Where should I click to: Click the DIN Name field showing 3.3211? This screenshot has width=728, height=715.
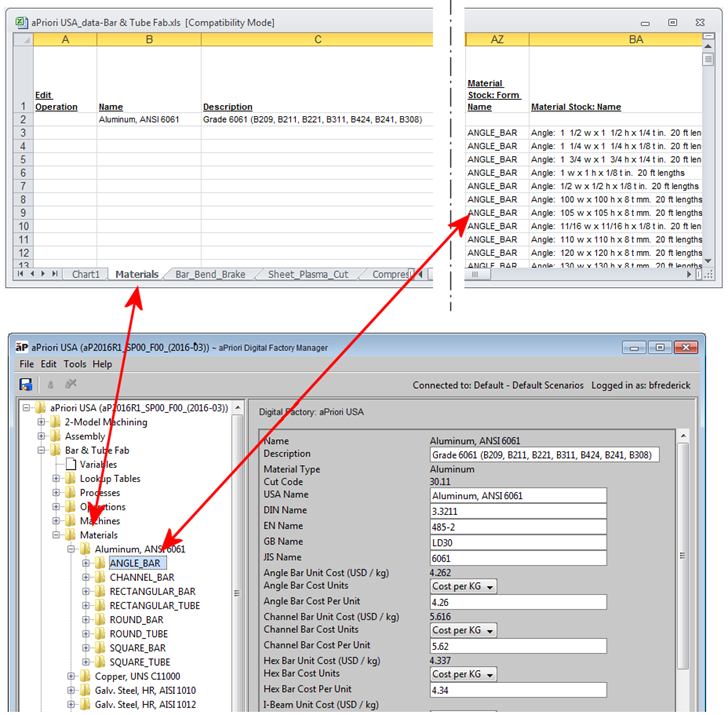518,511
